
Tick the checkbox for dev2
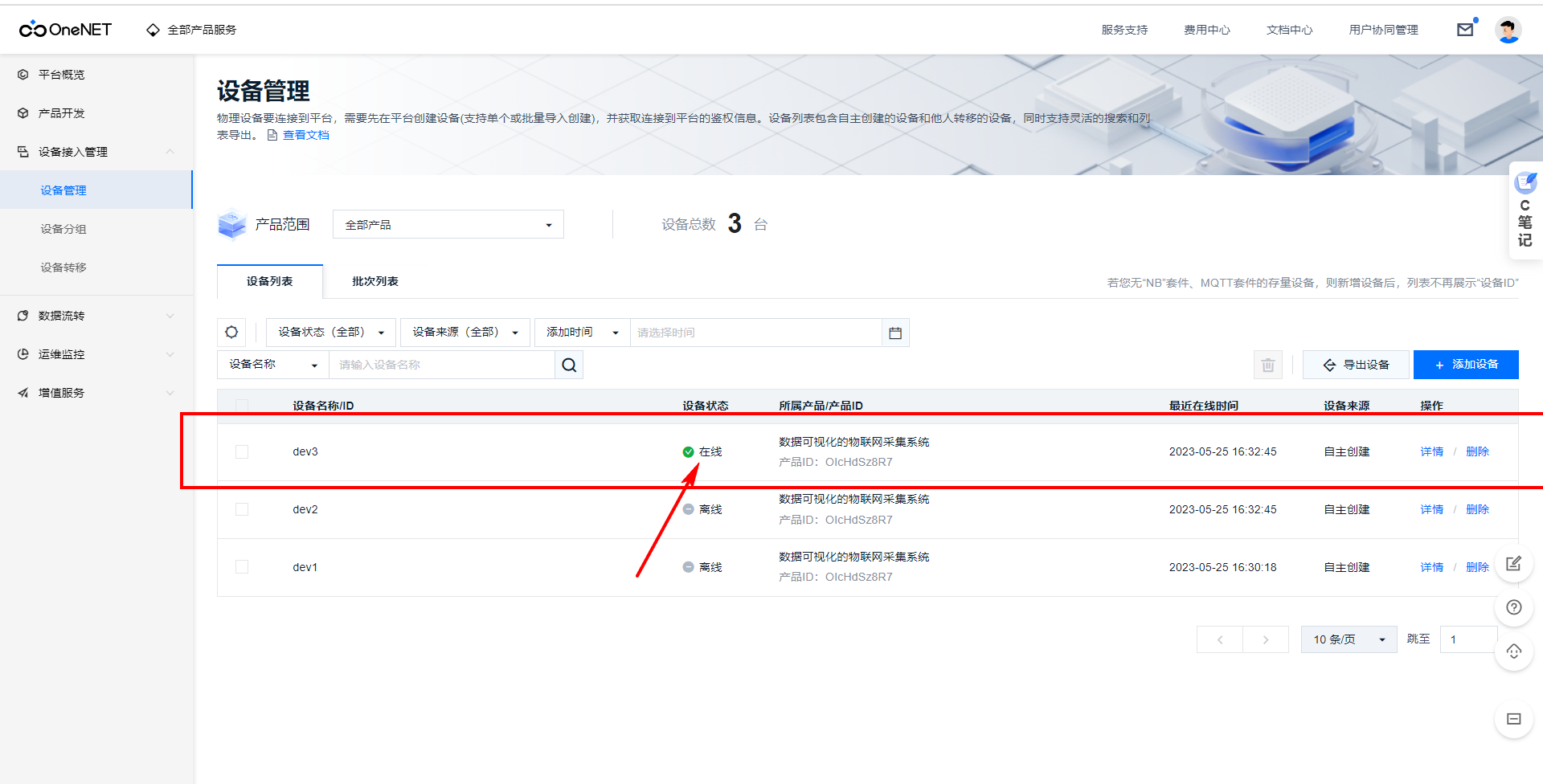coord(242,509)
